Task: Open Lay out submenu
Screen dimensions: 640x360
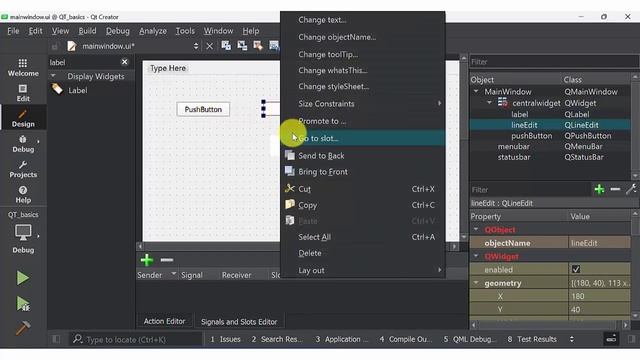Action: (362, 270)
